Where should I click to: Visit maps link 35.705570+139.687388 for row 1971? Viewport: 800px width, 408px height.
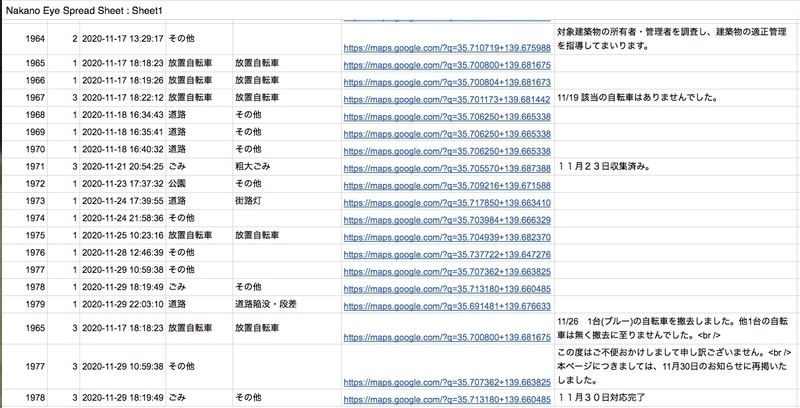447,168
